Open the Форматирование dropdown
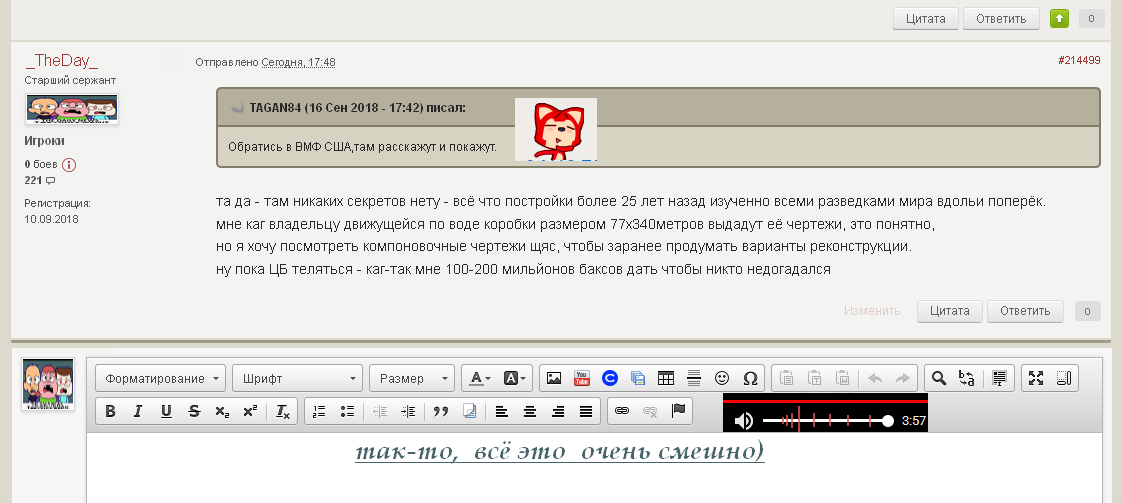The width and height of the screenshot is (1121, 503). (160, 378)
